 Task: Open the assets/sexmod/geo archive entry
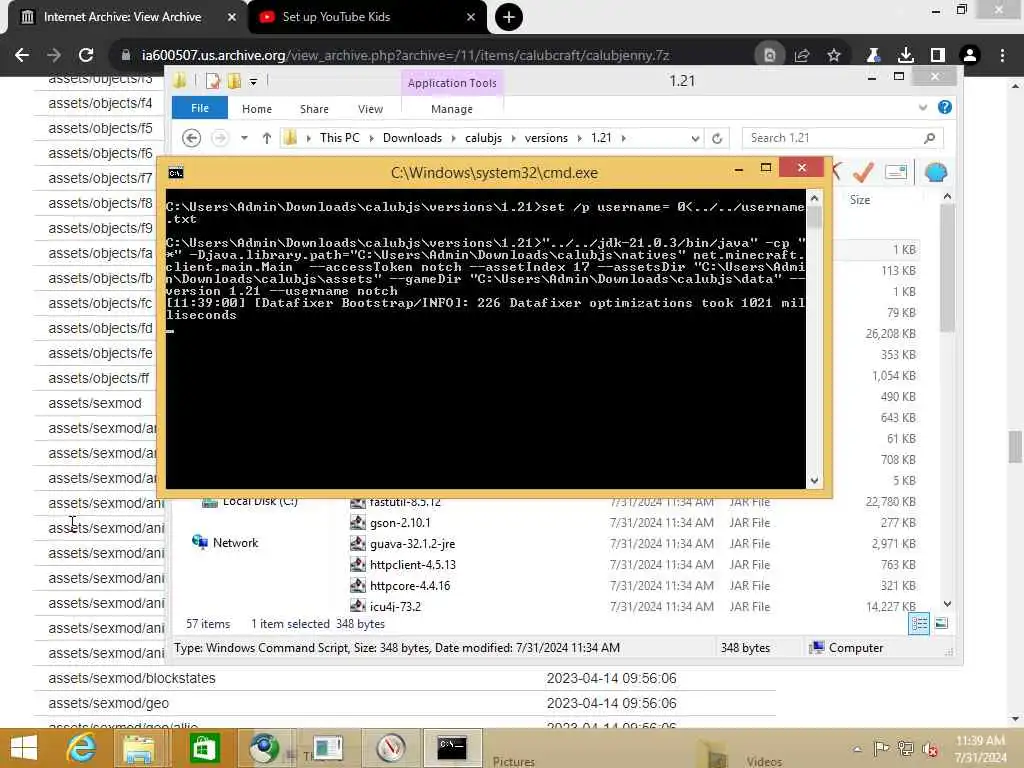point(108,703)
